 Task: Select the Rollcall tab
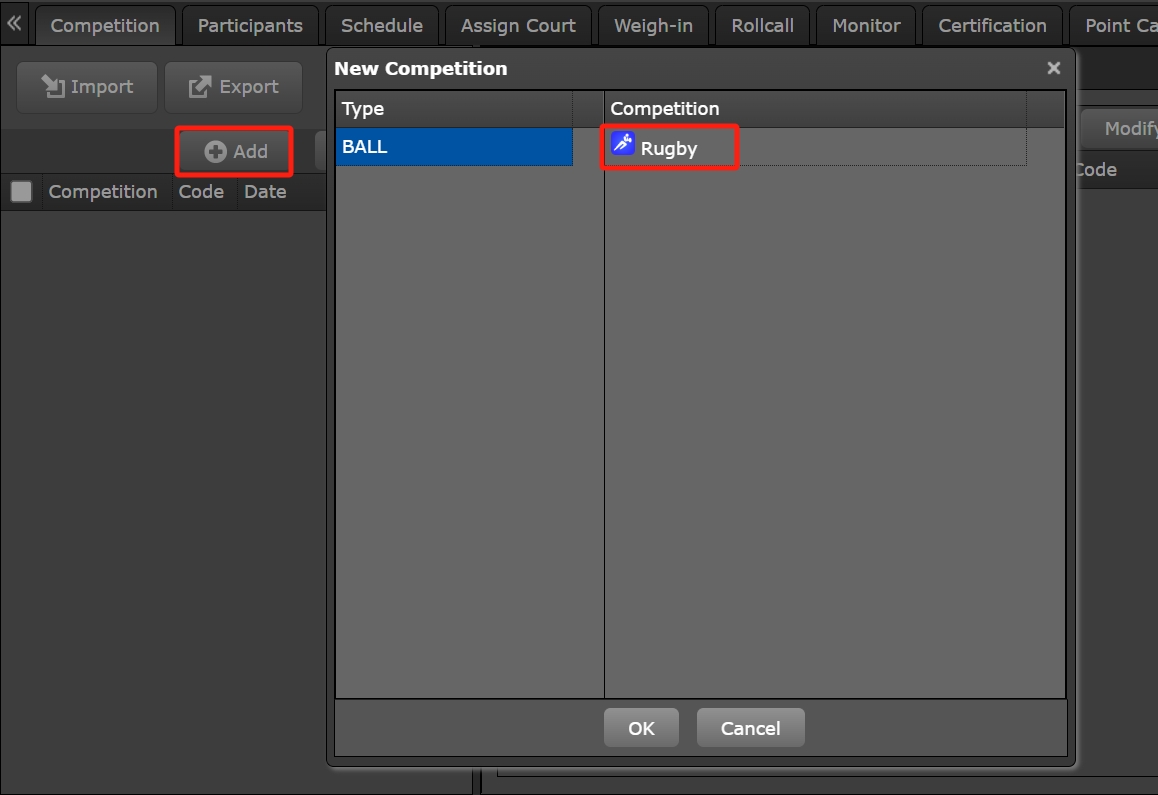click(762, 26)
